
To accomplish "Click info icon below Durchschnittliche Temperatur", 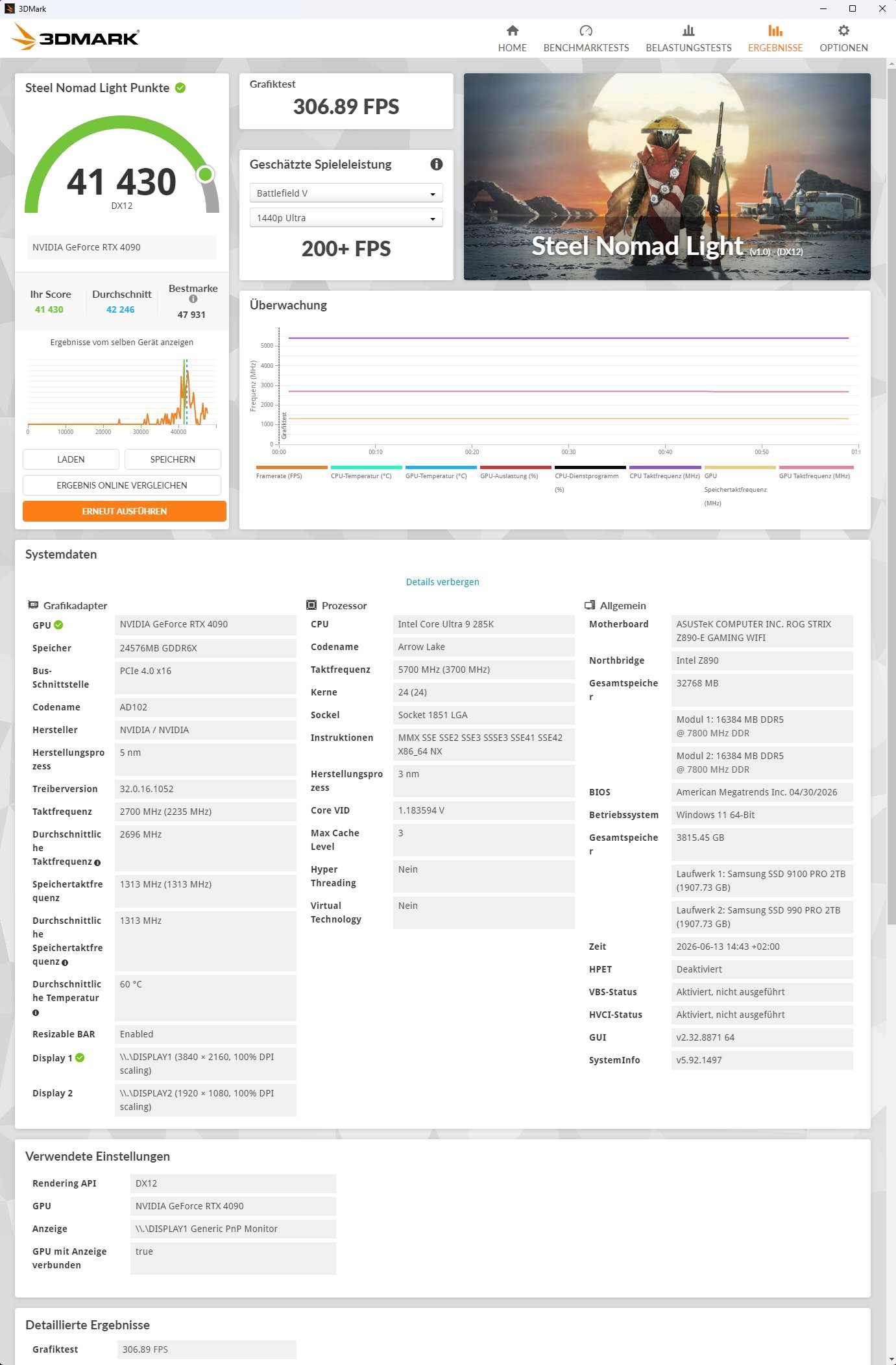I will (36, 1013).
